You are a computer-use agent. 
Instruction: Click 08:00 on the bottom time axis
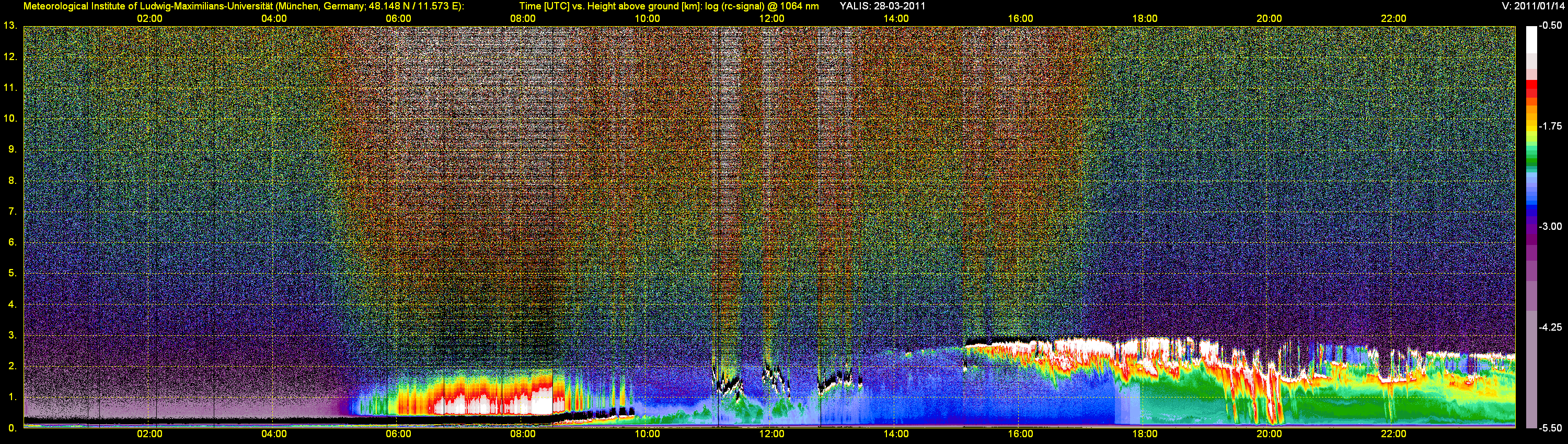[523, 434]
